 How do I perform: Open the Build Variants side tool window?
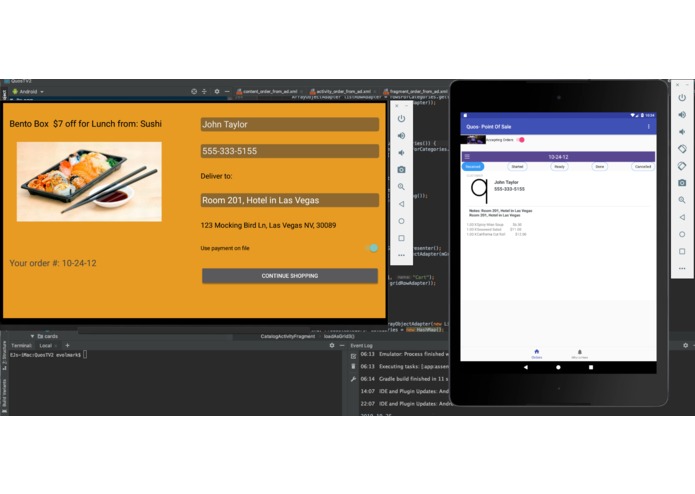pyautogui.click(x=4, y=396)
